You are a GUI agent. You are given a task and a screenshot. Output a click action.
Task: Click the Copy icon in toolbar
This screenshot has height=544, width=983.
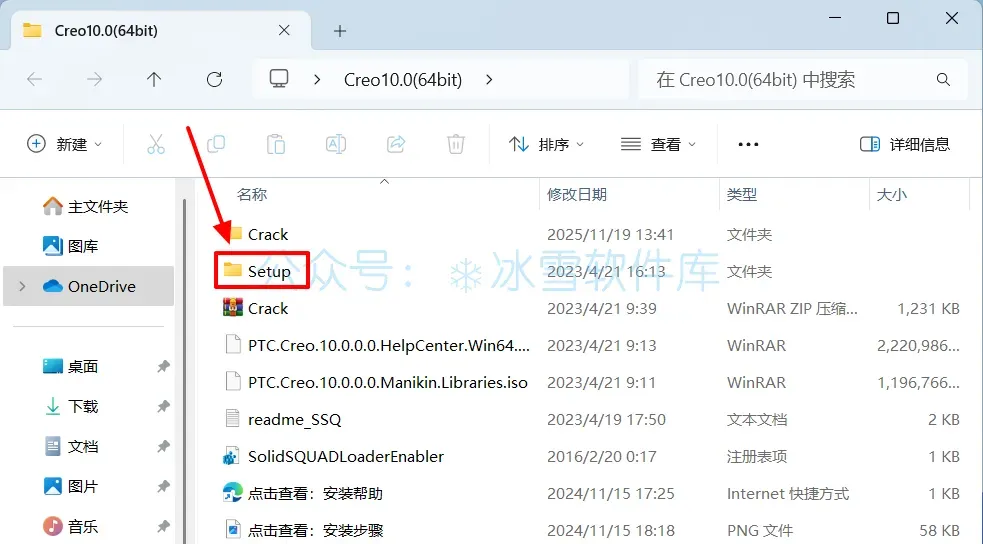(x=216, y=144)
